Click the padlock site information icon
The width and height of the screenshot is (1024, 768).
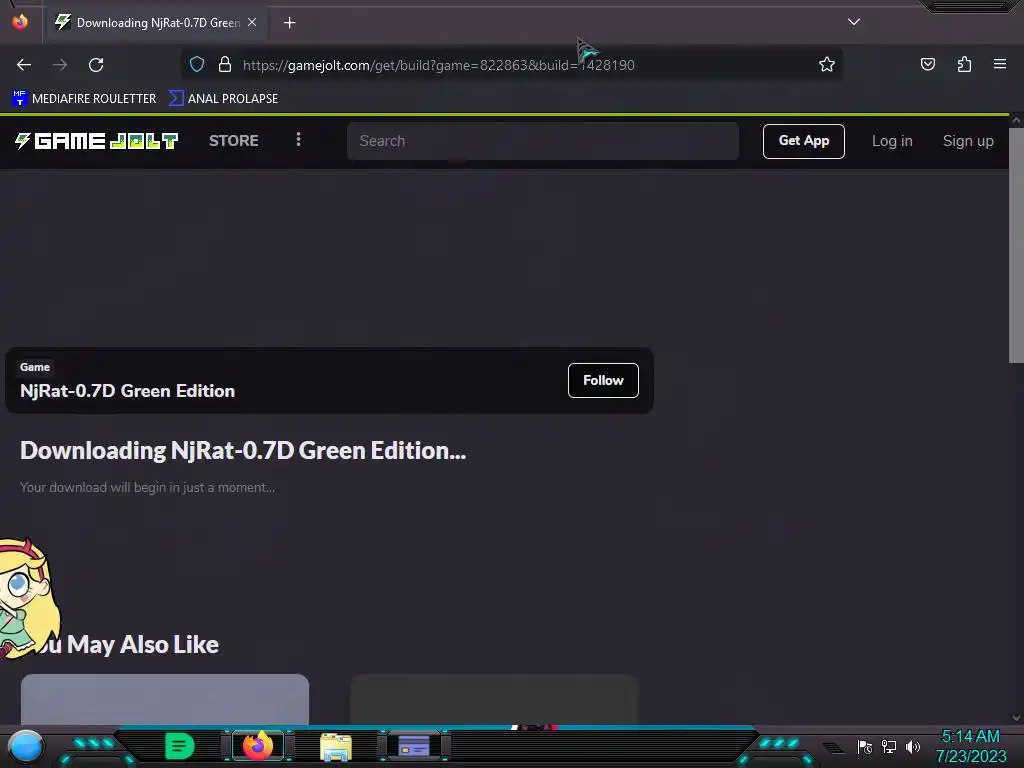225,65
